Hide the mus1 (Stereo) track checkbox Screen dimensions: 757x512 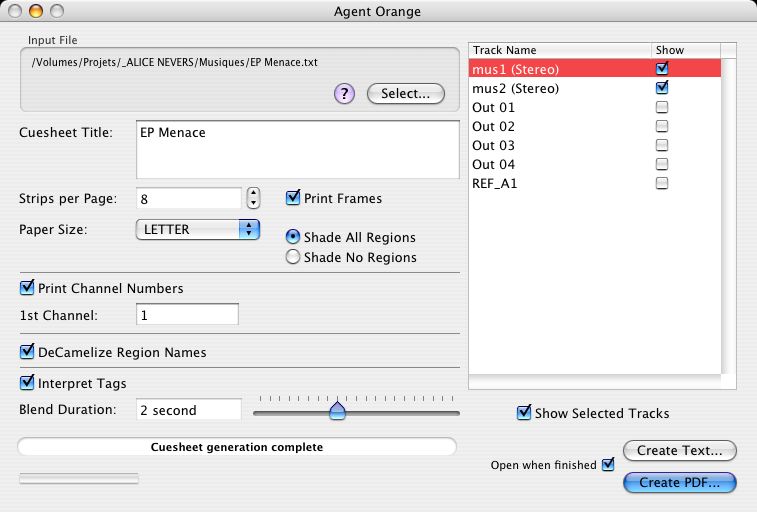(661, 69)
